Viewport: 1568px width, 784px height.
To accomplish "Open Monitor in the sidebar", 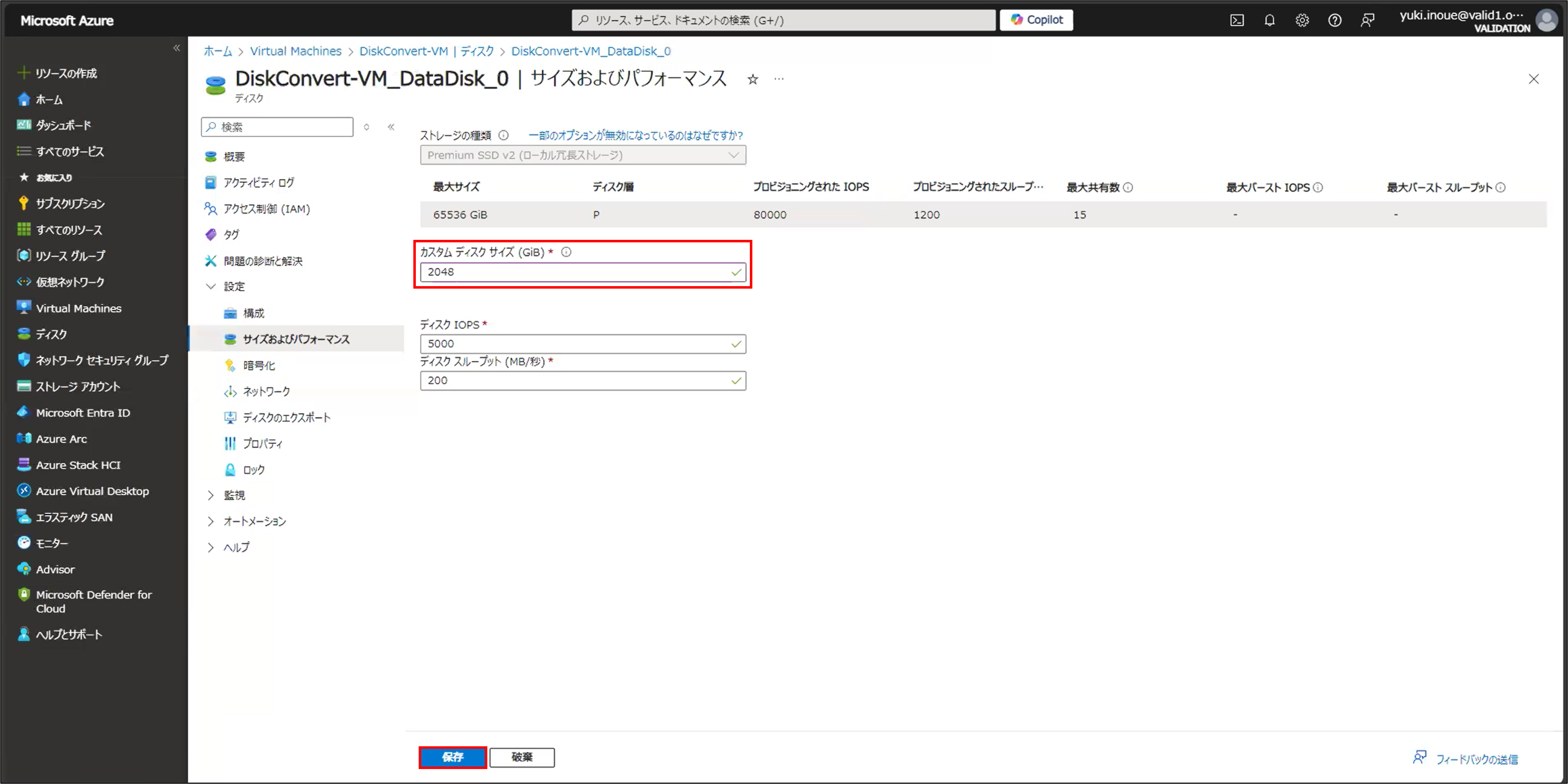I will (43, 543).
